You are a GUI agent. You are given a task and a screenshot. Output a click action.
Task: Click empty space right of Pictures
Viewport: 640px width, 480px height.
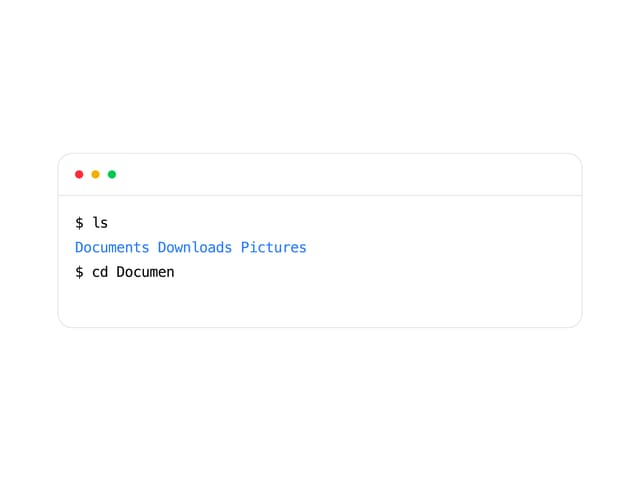[443, 247]
